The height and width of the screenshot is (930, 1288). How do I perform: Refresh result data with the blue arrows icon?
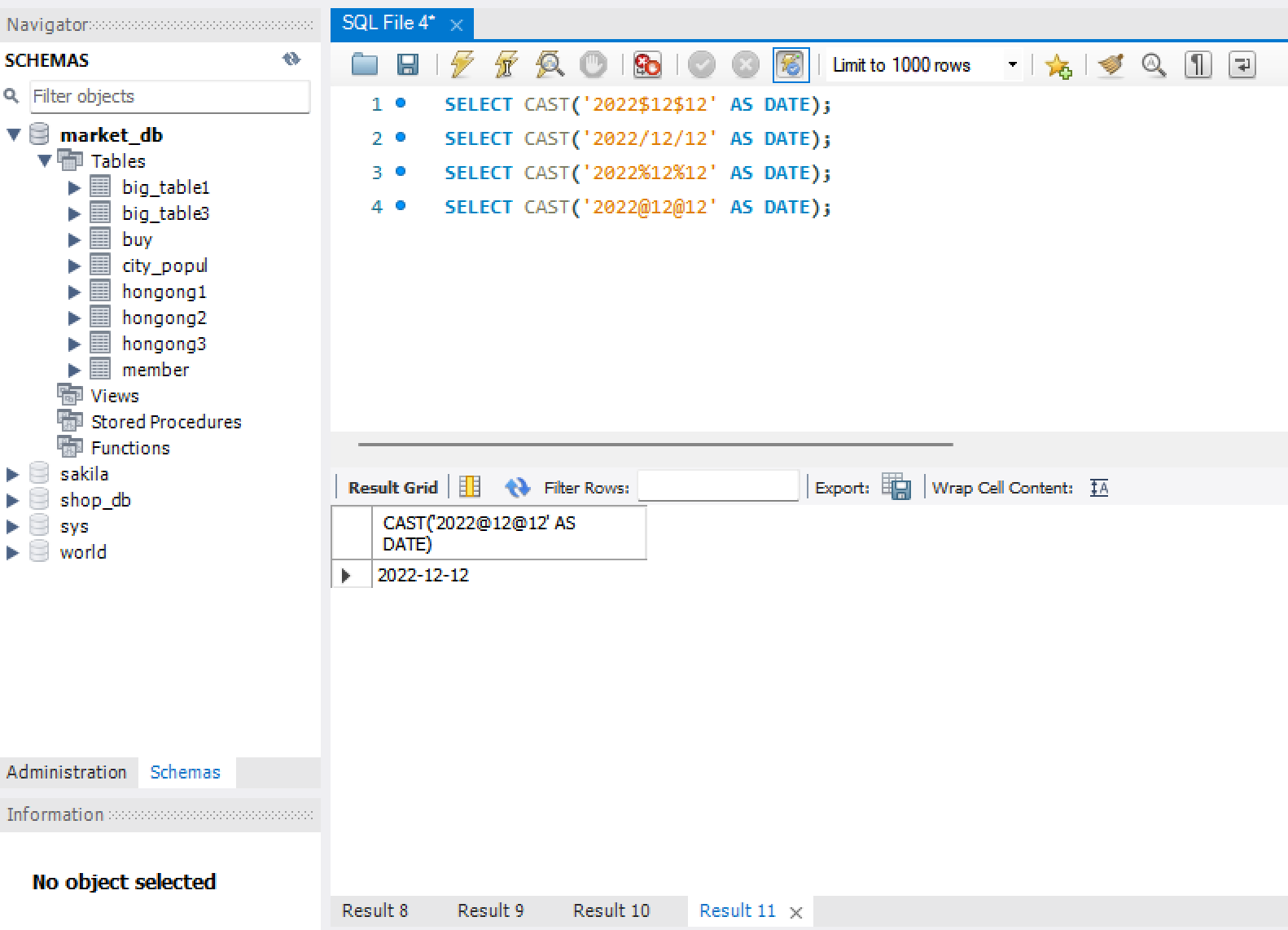pos(518,487)
